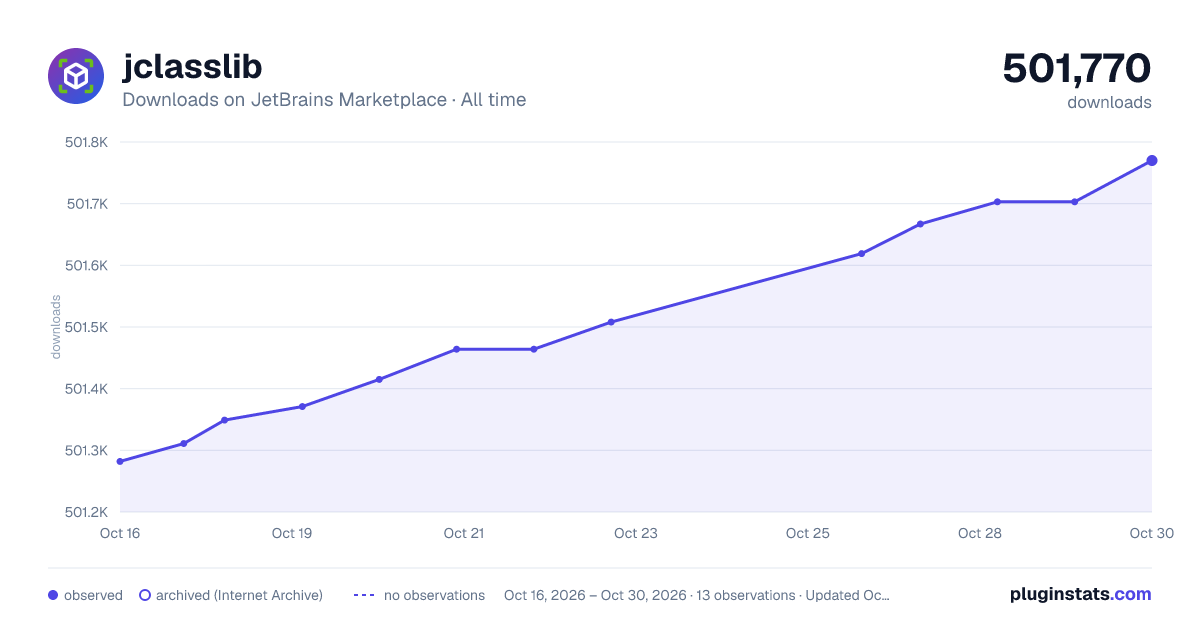The image size is (1200, 630).
Task: Click the 501,770 downloads total
Action: (x=1077, y=69)
